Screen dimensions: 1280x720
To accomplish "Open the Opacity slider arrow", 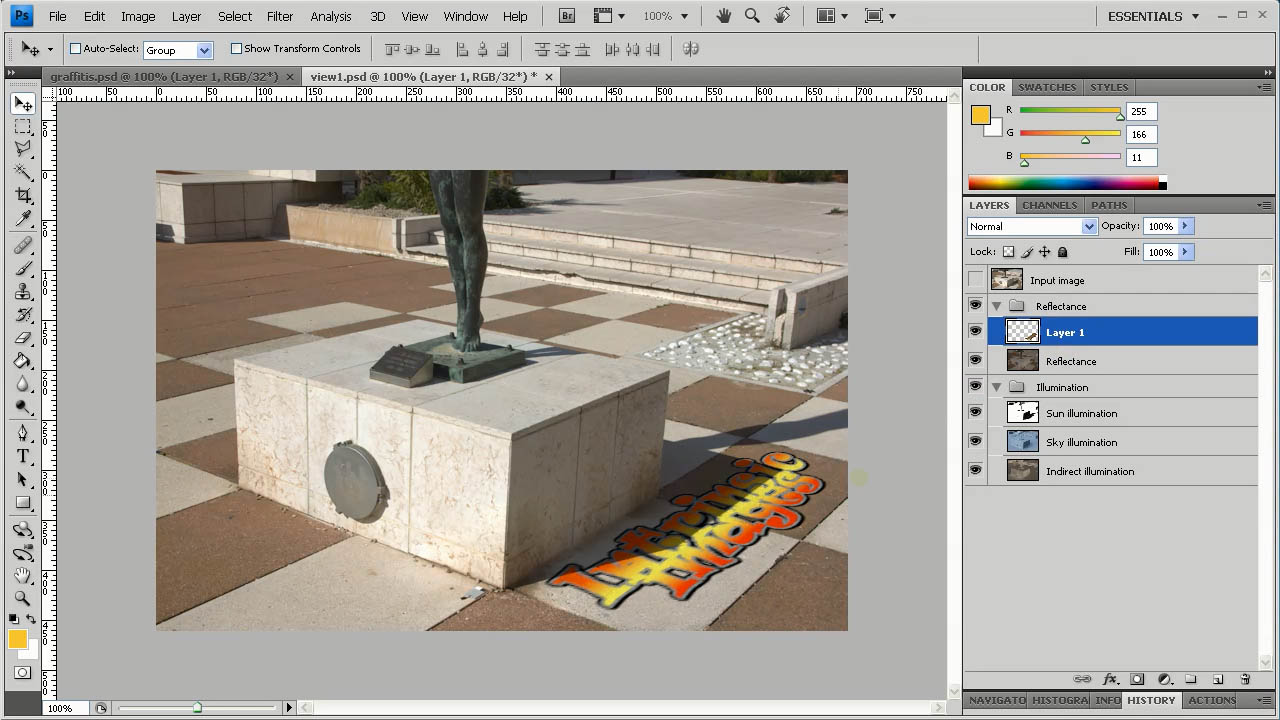I will pyautogui.click(x=1185, y=227).
